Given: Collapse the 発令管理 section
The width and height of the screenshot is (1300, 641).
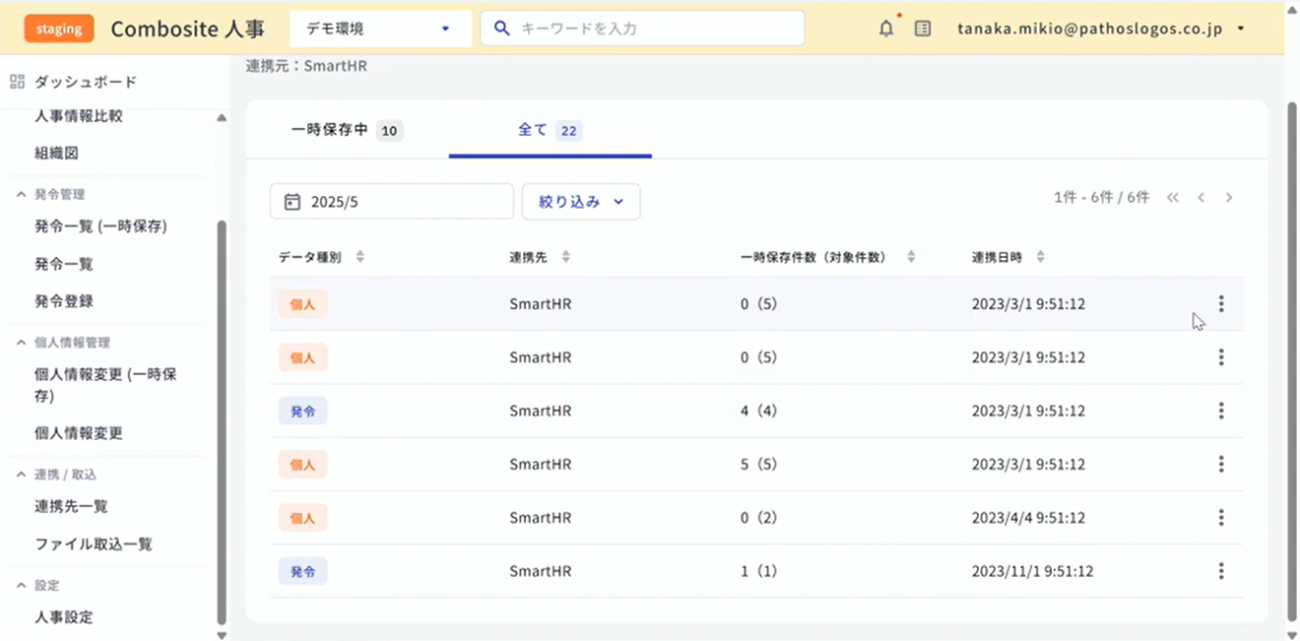Looking at the screenshot, I should tap(21, 194).
